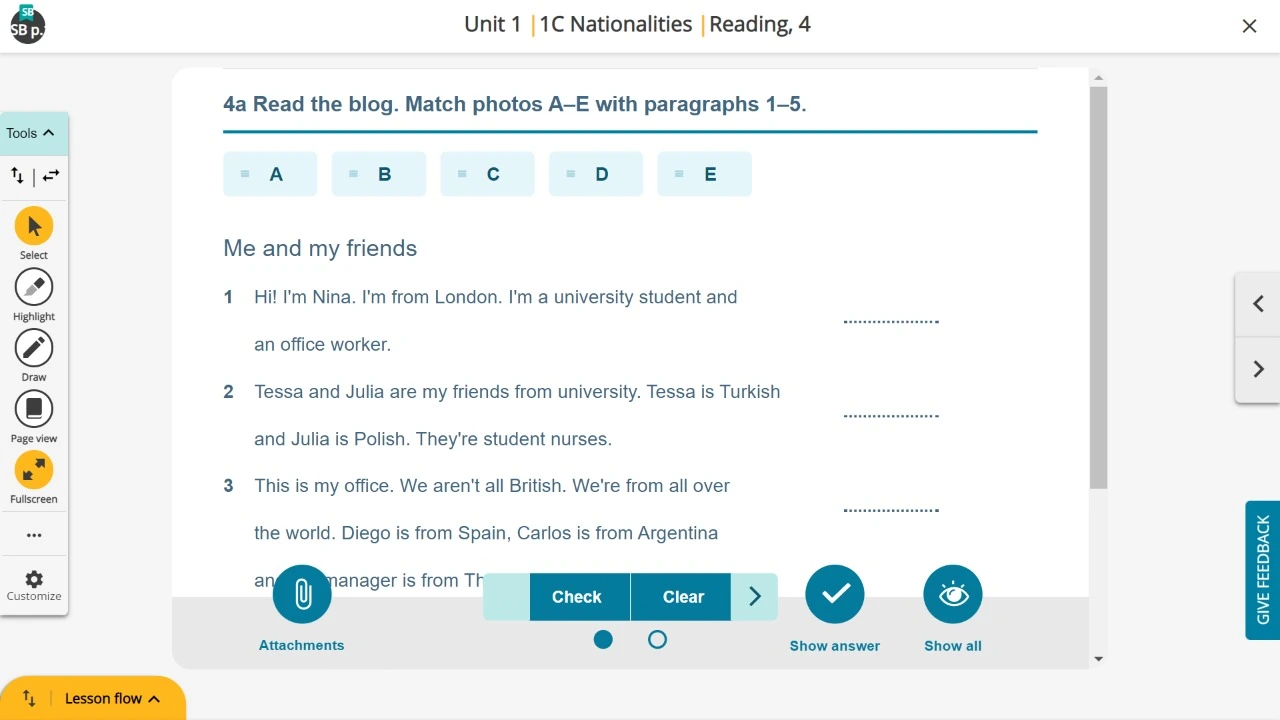Toggle Show all answers eye
Image resolution: width=1280 pixels, height=720 pixels.
point(953,595)
